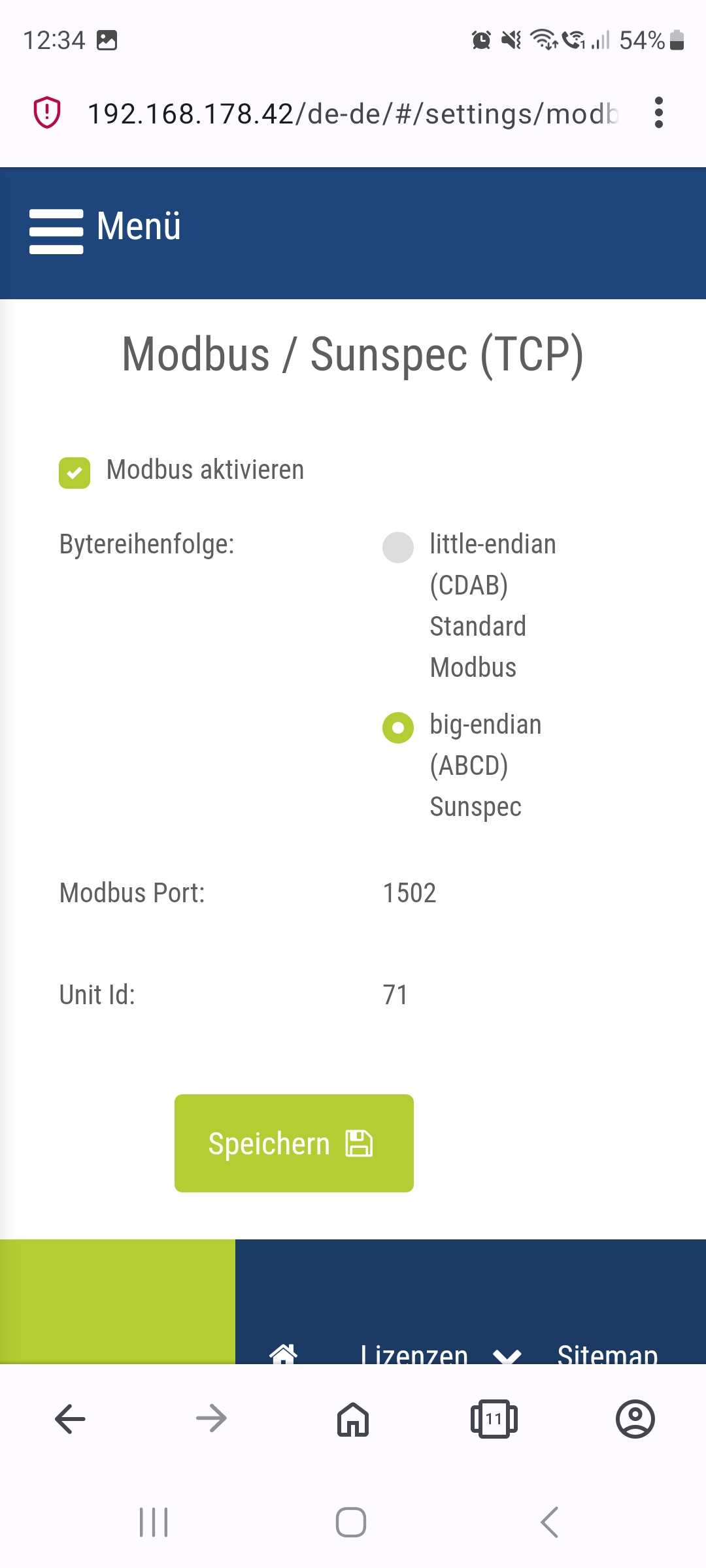Select little-endian (CDAB) byte order
Viewport: 706px width, 1568px height.
398,547
